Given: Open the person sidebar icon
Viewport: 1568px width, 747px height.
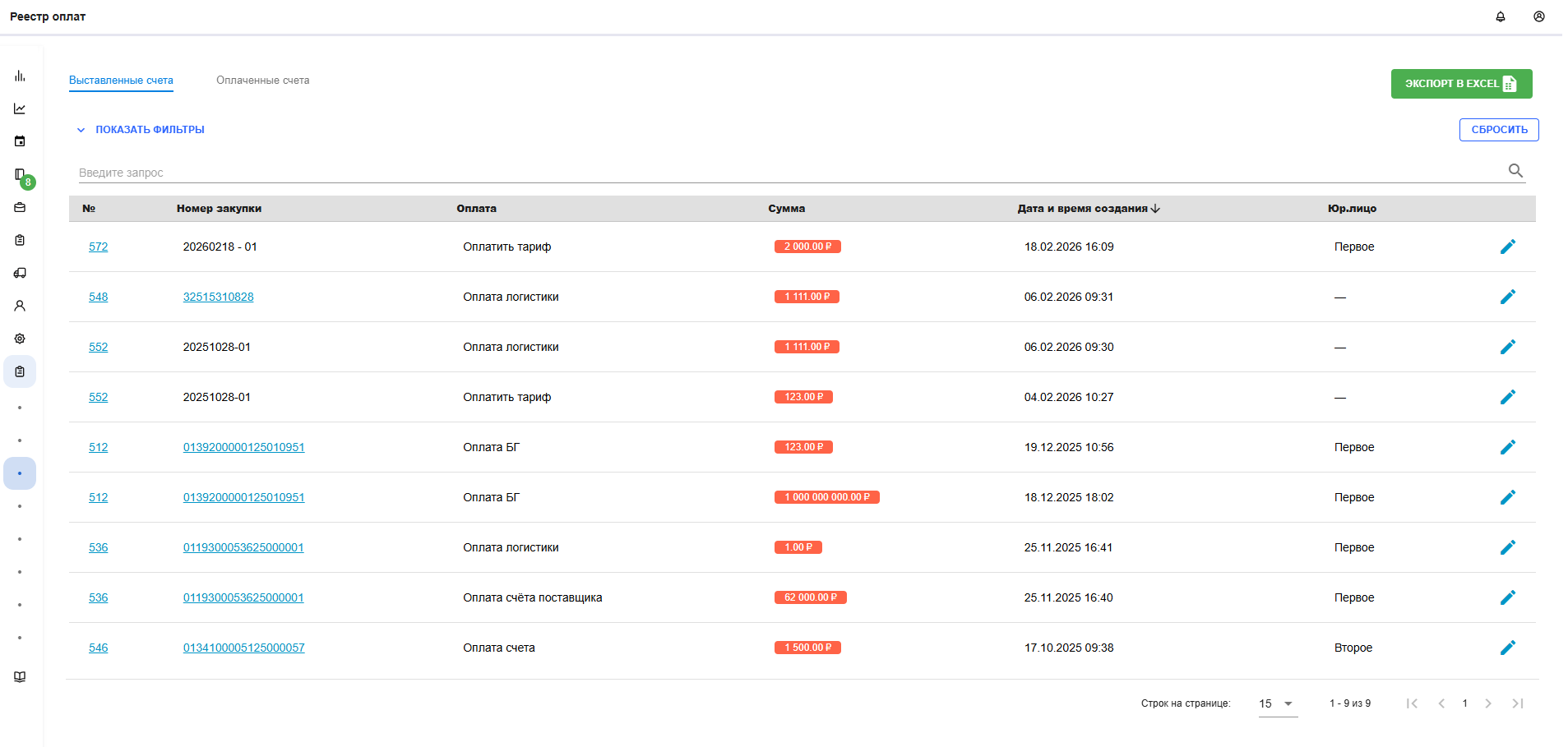Looking at the screenshot, I should [20, 306].
